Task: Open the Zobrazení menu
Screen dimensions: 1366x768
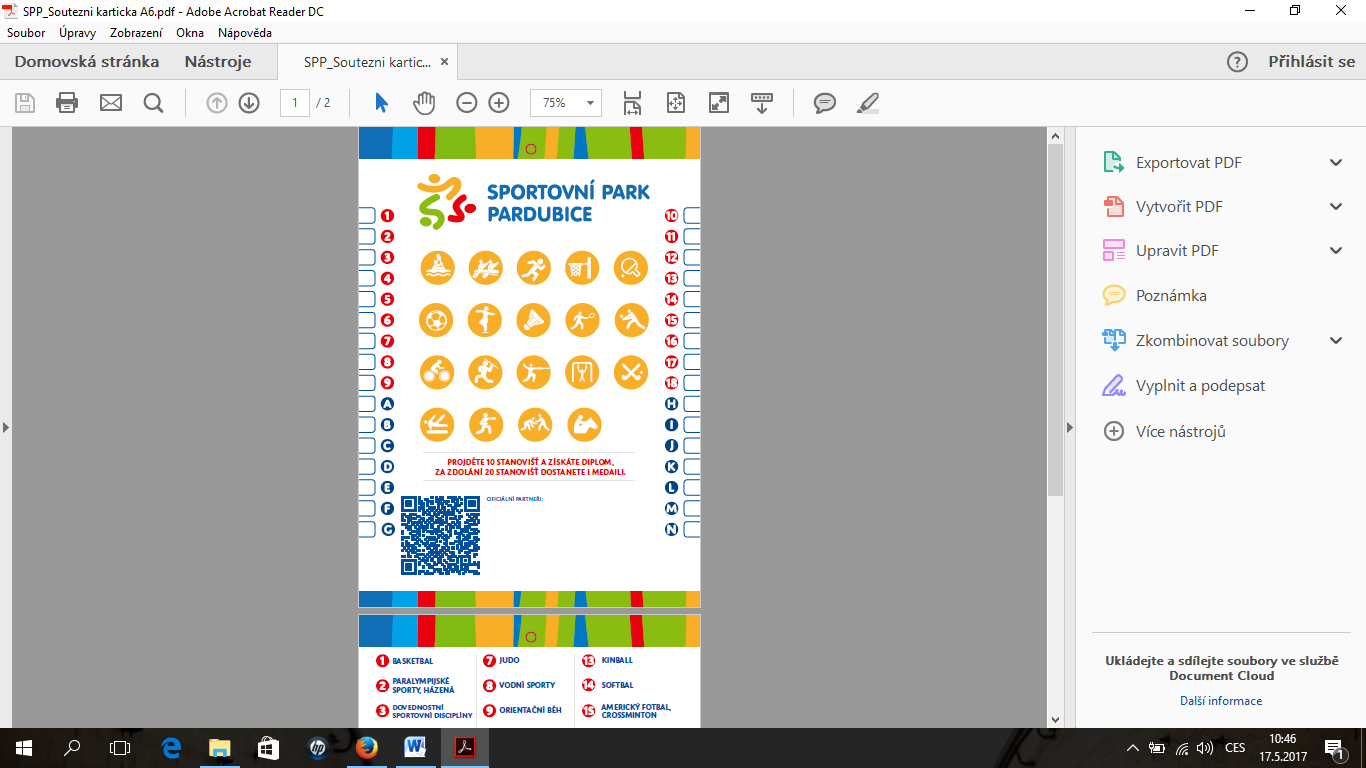Action: 137,33
